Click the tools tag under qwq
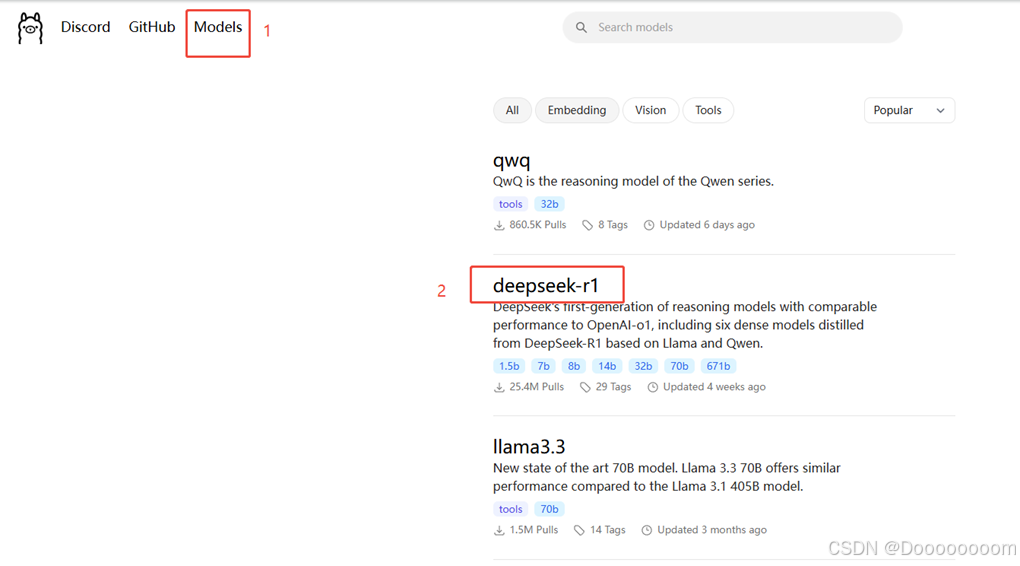Image resolution: width=1020 pixels, height=566 pixels. (511, 204)
